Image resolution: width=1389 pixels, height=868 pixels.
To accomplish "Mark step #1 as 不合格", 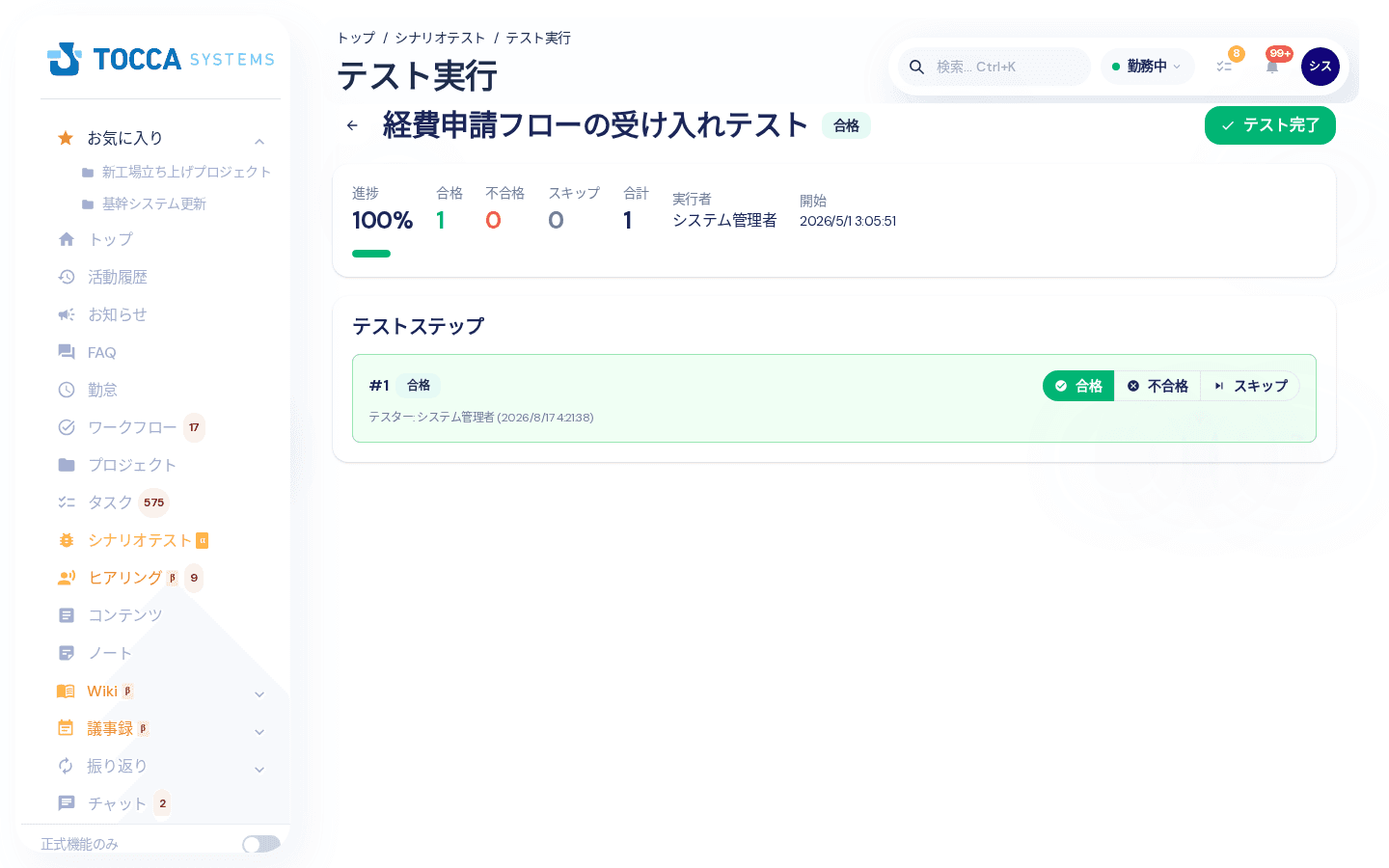I will pos(1157,386).
